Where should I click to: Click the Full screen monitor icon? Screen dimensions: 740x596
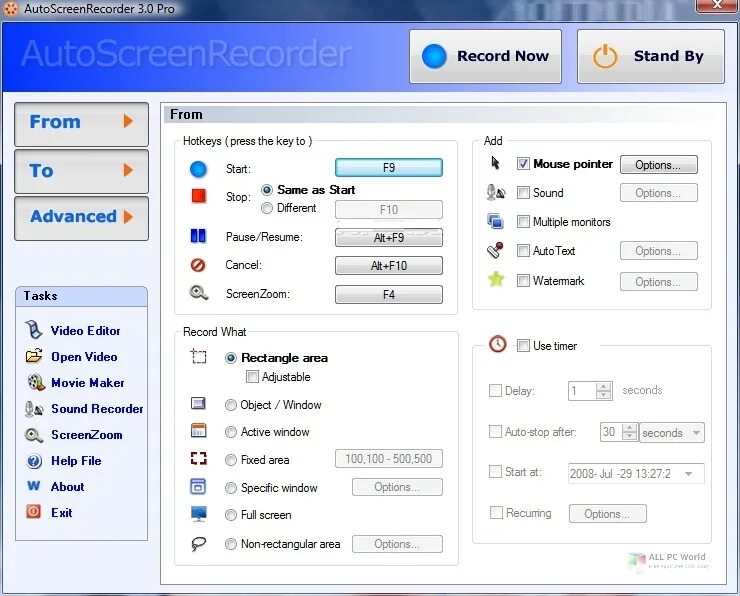[199, 514]
